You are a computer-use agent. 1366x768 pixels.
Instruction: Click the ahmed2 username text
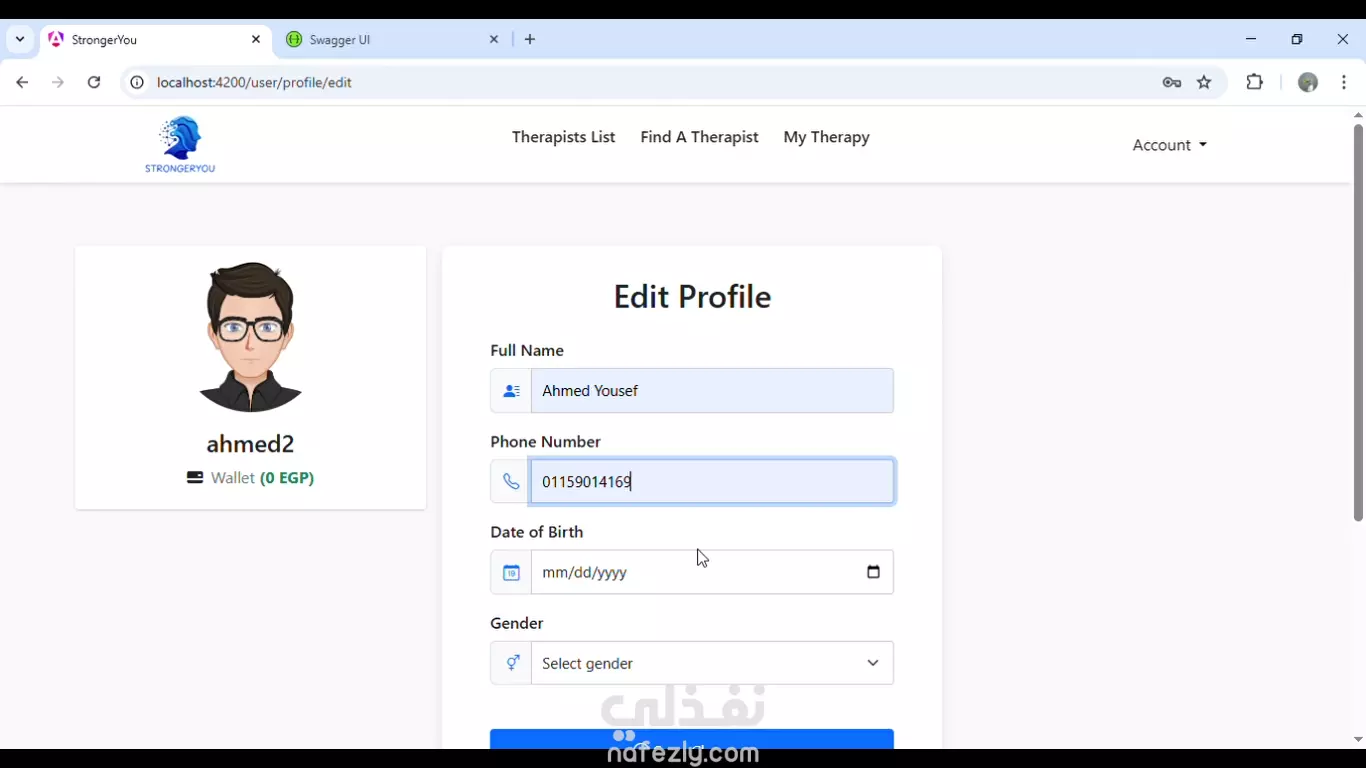click(250, 444)
